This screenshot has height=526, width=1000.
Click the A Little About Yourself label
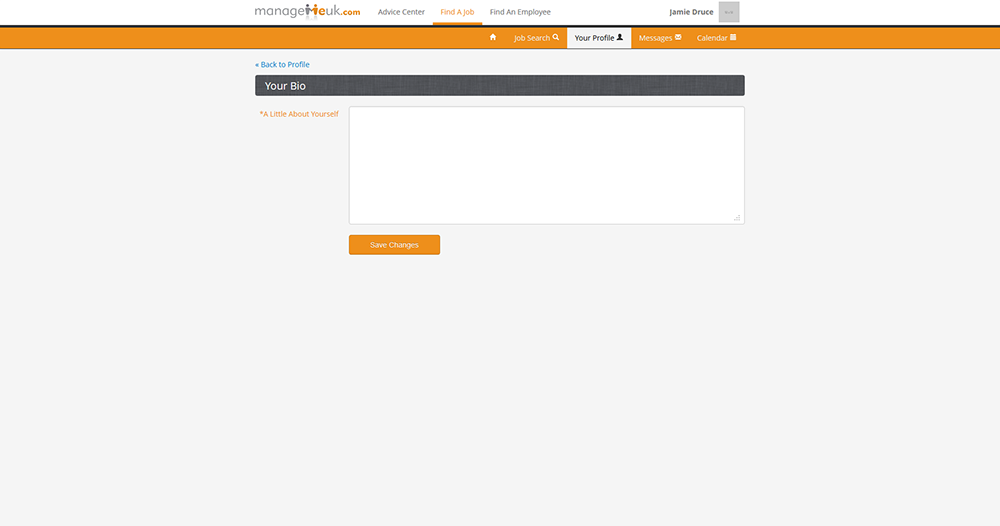pos(299,114)
